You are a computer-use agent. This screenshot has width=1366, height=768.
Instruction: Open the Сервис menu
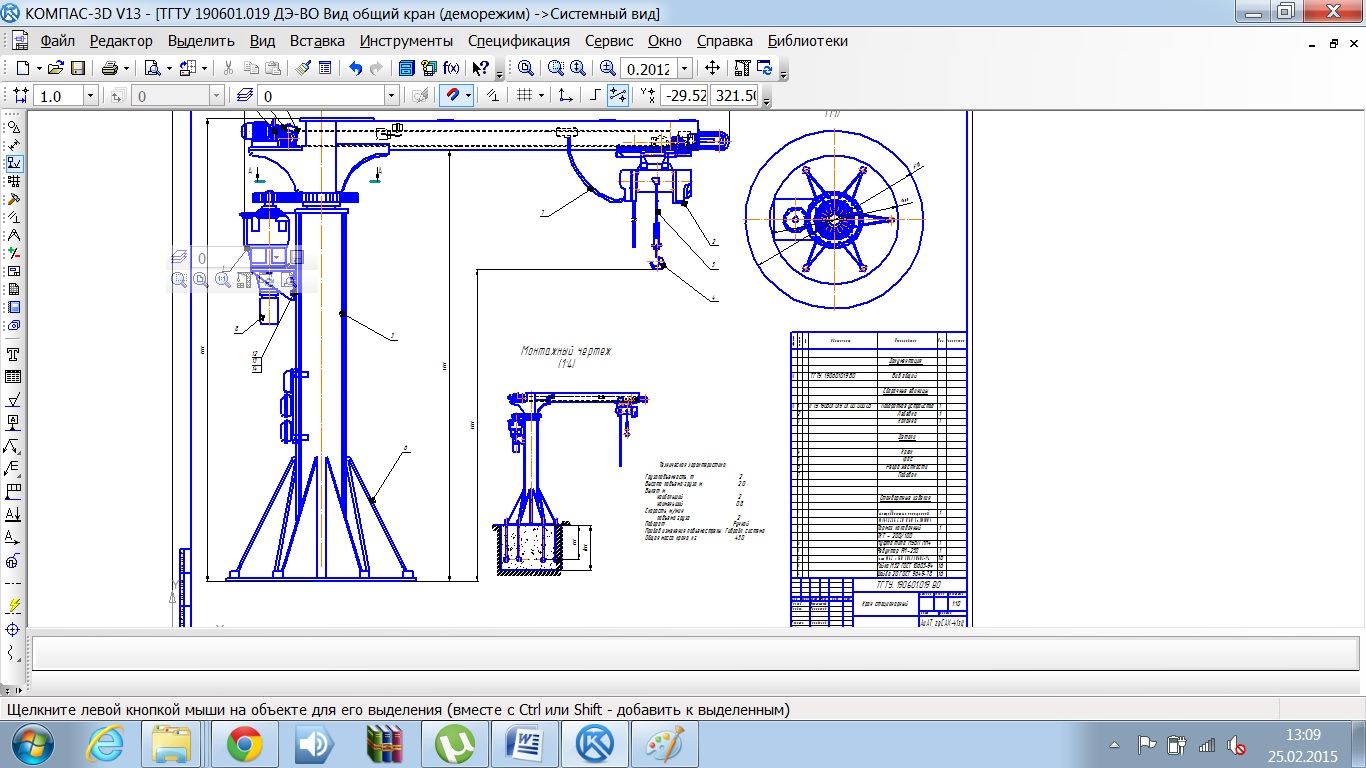click(x=609, y=41)
